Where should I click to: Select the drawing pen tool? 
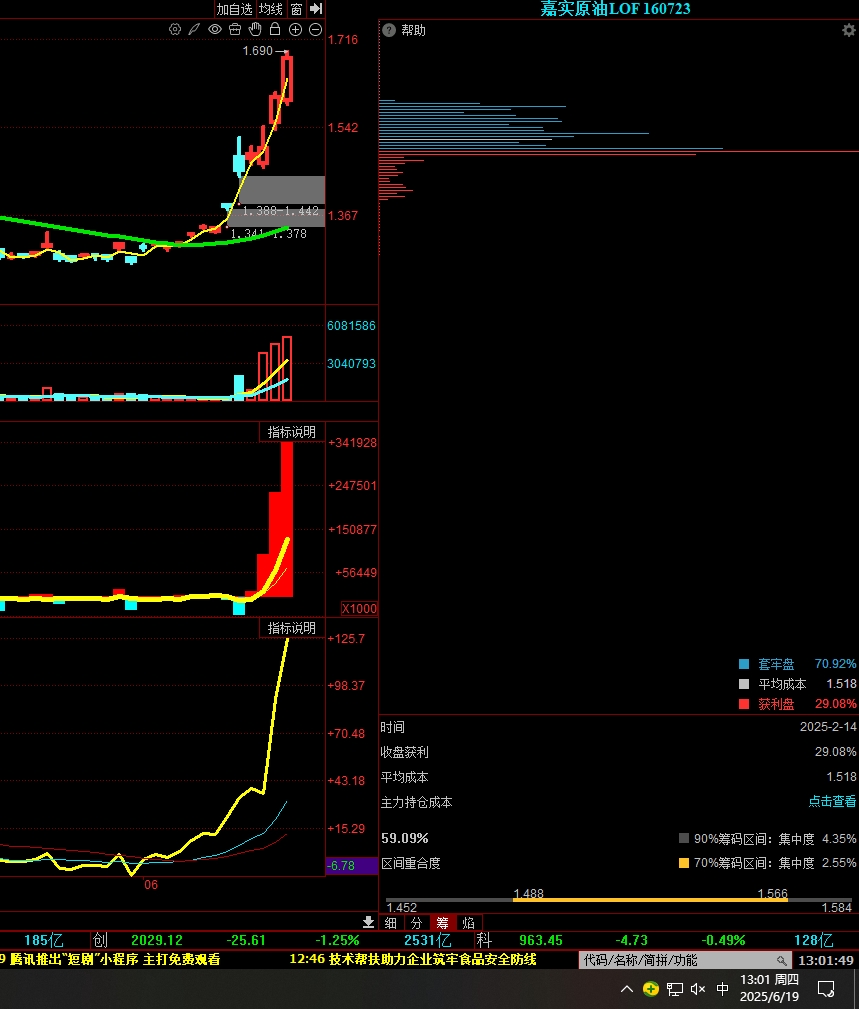click(x=194, y=30)
